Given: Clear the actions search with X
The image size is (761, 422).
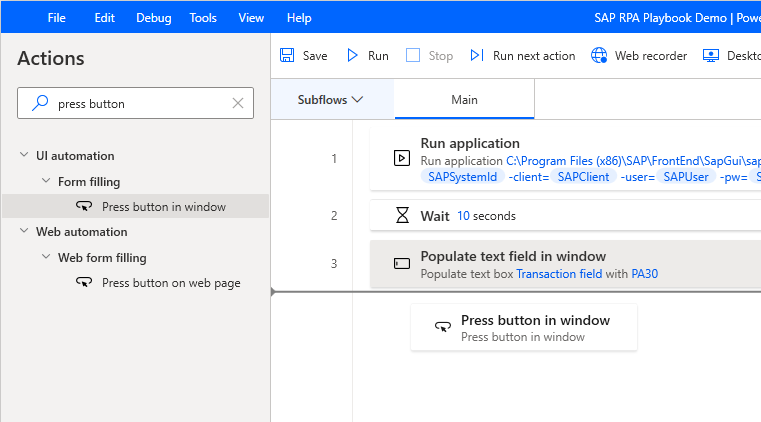Looking at the screenshot, I should (238, 103).
